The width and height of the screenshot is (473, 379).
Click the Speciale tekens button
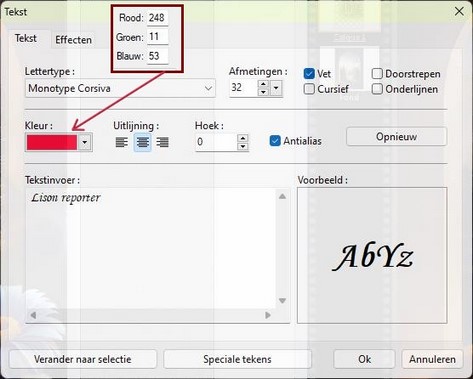(237, 359)
